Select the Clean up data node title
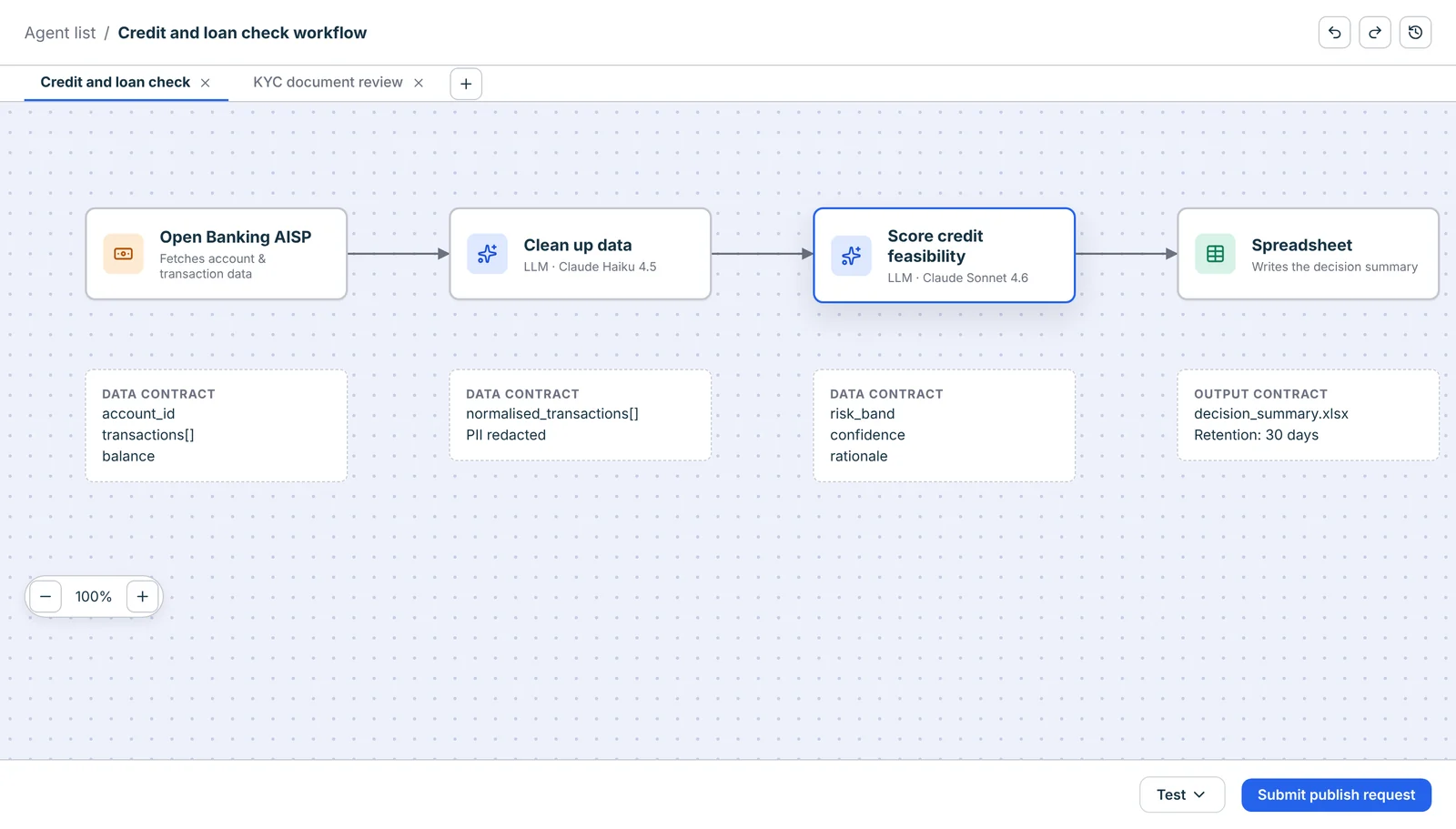The width and height of the screenshot is (1456, 829). click(578, 245)
